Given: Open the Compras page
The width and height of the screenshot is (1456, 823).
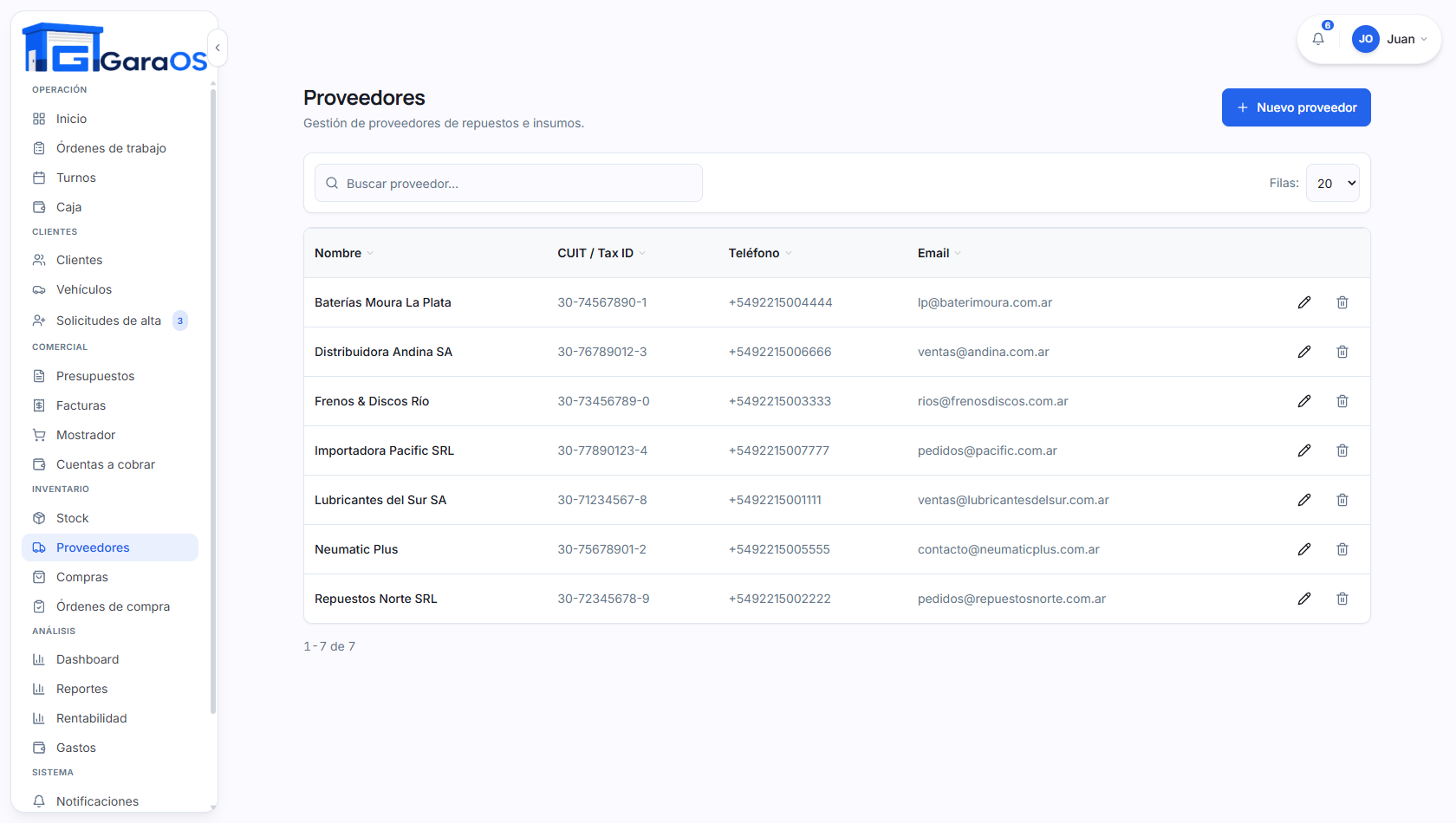Looking at the screenshot, I should [110, 577].
